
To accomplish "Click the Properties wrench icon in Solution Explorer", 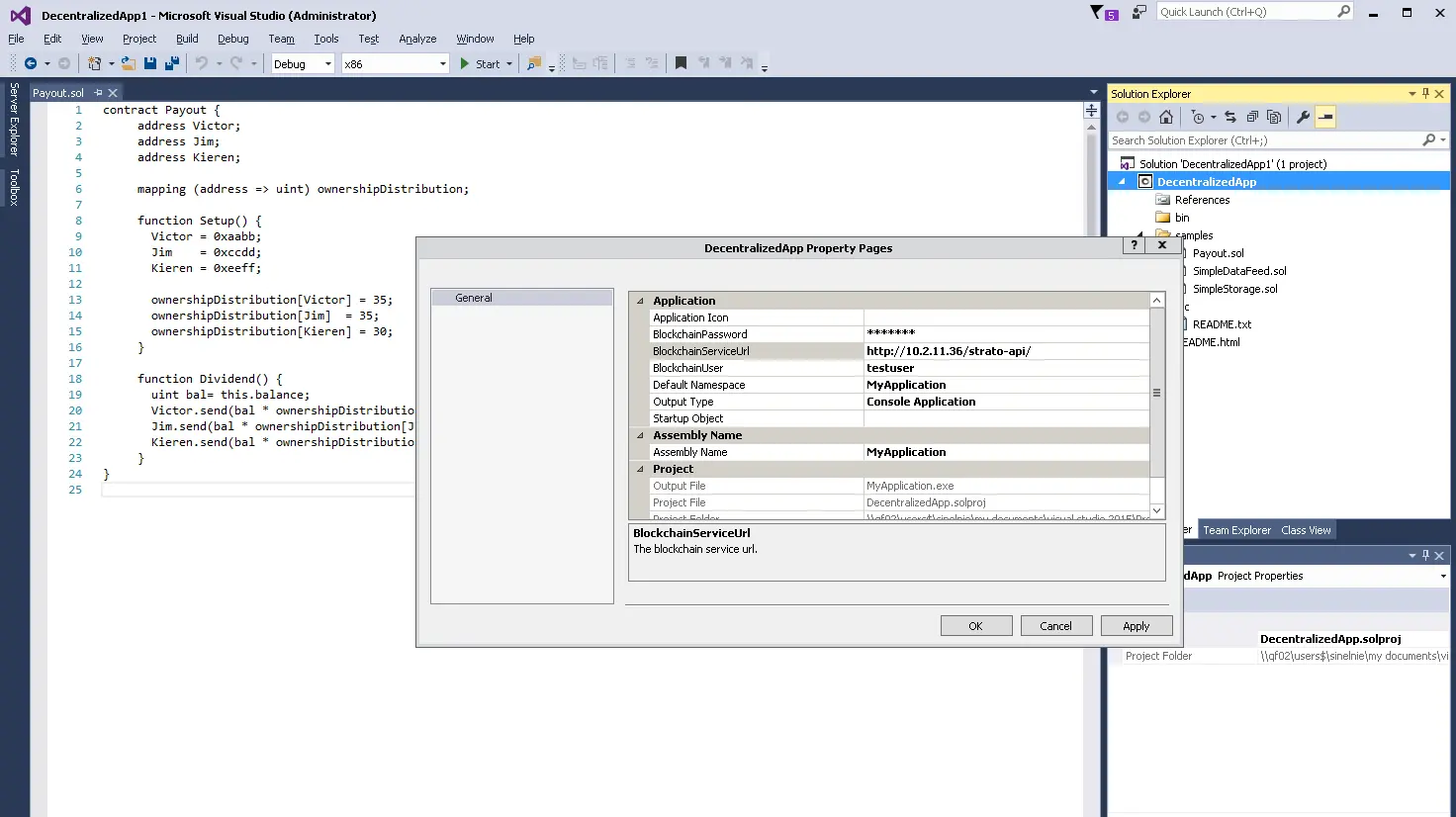I will click(1303, 117).
